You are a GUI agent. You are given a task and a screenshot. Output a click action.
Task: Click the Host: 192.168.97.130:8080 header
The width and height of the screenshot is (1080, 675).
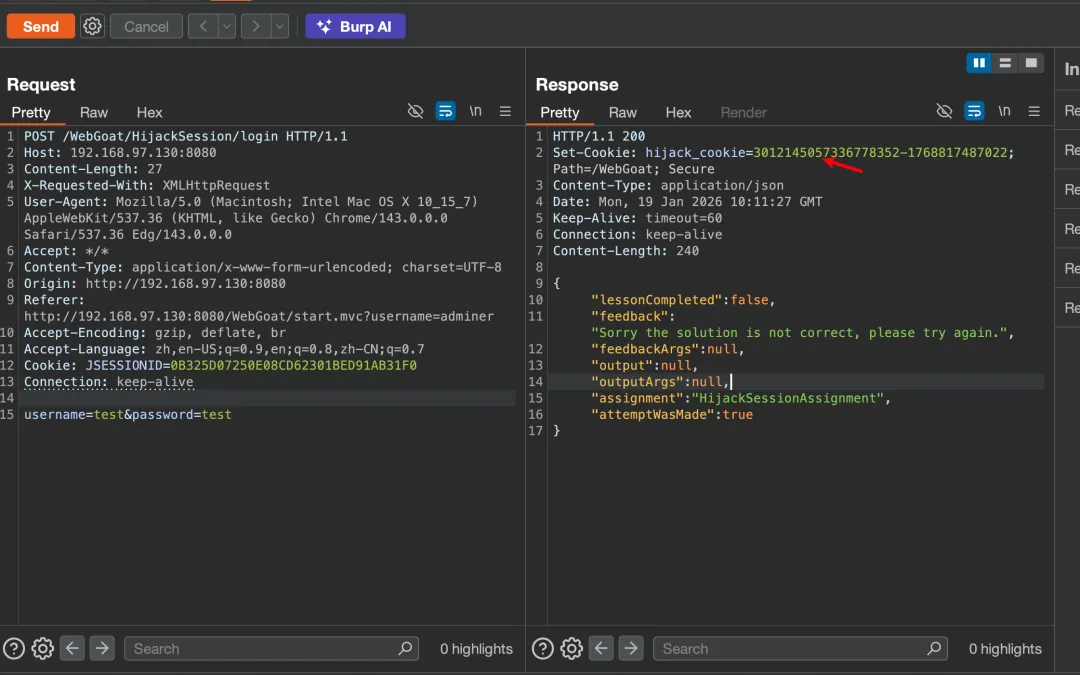(120, 153)
